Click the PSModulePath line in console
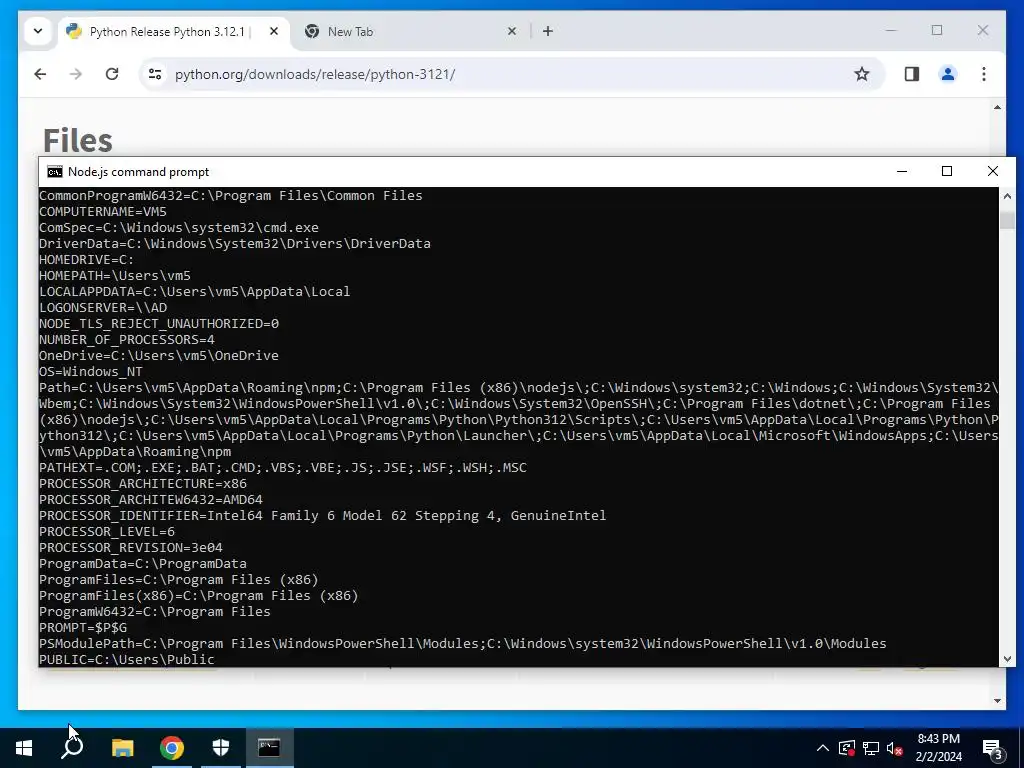Screen dimensions: 1024x768 pyautogui.click(x=463, y=643)
